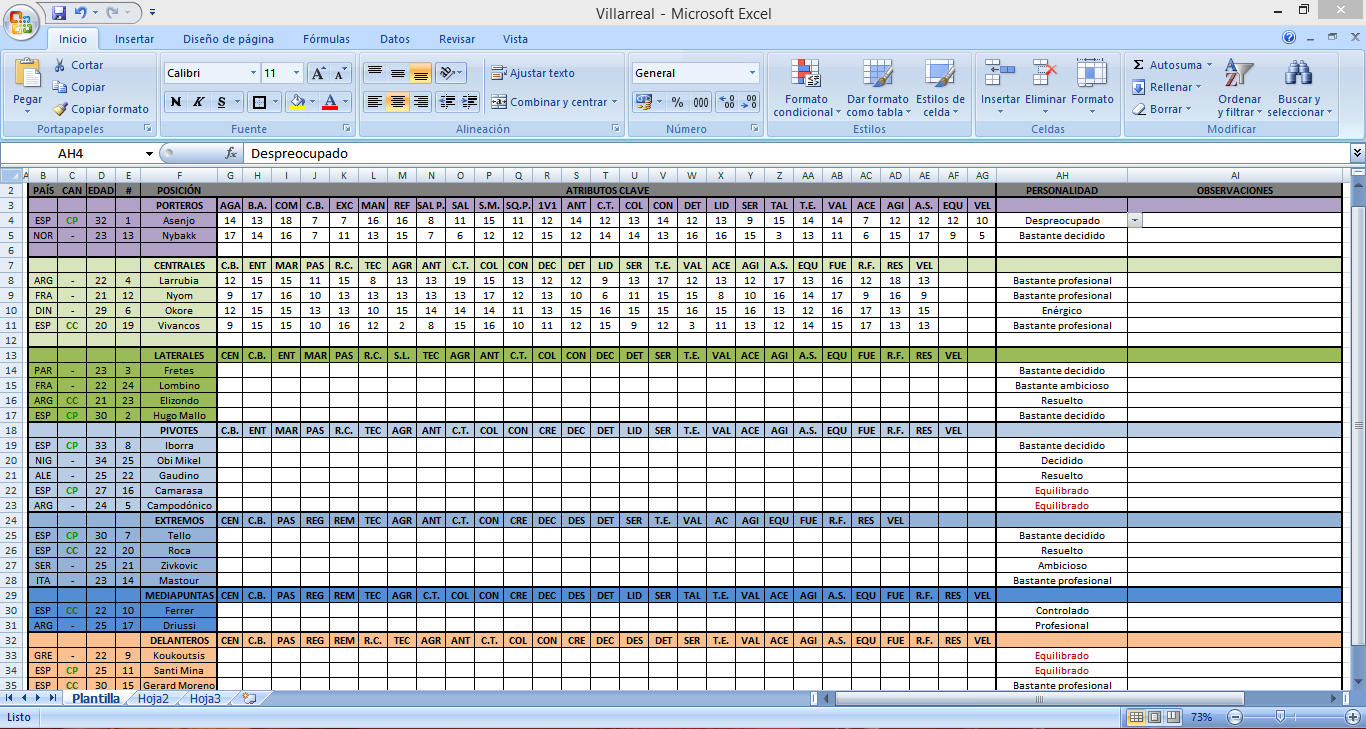Open the Fuente dialog launcher
The width and height of the screenshot is (1366, 729).
(x=347, y=129)
